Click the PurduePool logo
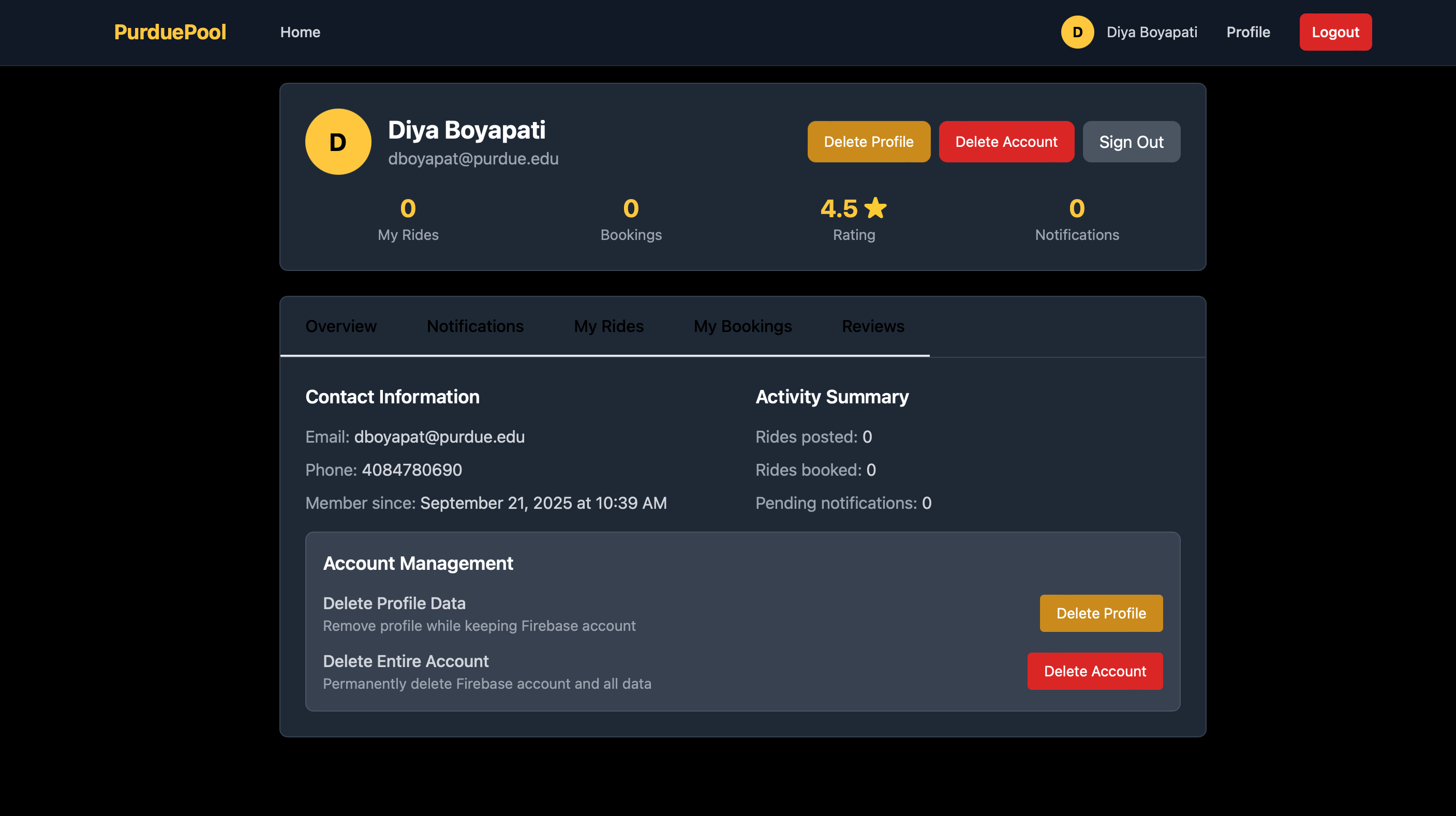This screenshot has height=816, width=1456. (170, 32)
